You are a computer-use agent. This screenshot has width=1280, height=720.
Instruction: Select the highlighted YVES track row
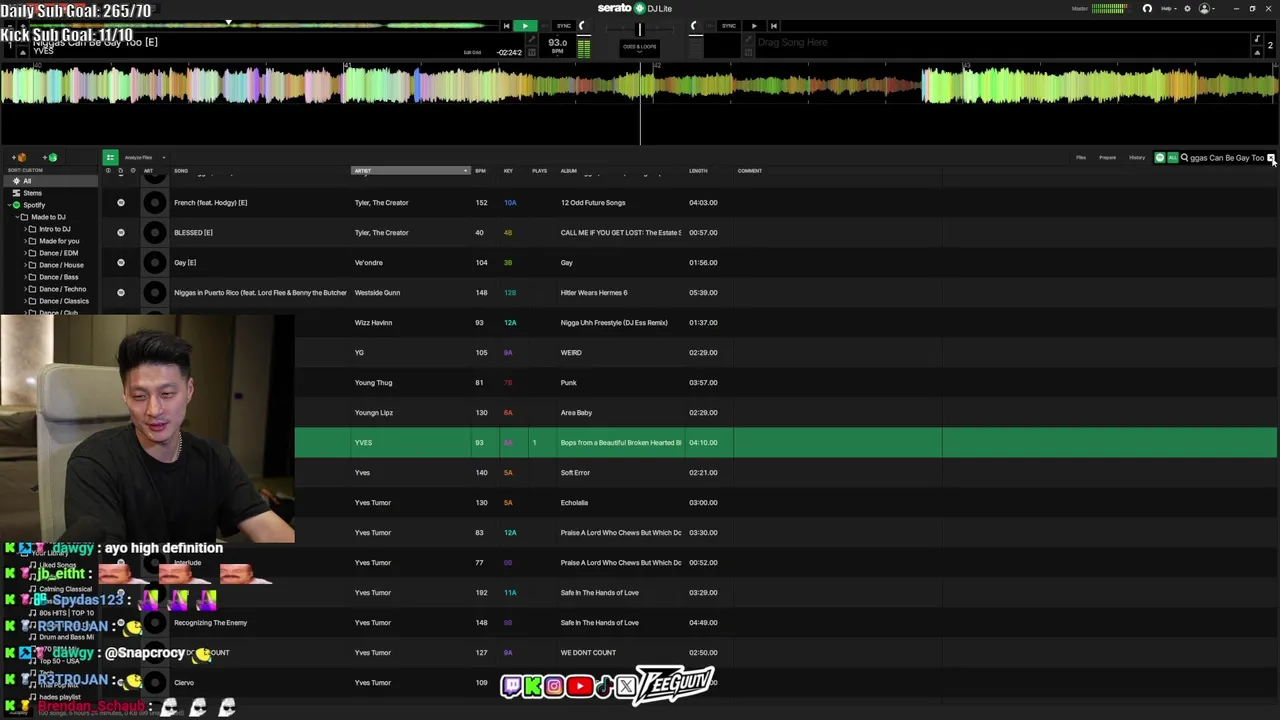click(x=785, y=443)
